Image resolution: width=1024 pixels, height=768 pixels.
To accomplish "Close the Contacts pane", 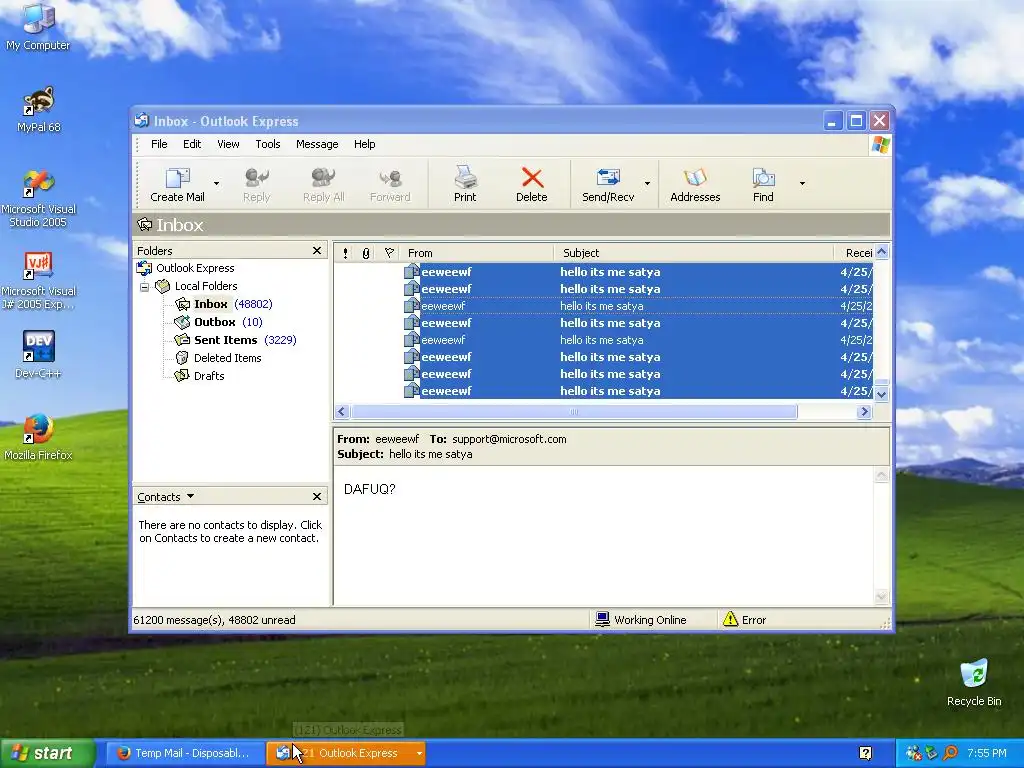I will pyautogui.click(x=317, y=497).
